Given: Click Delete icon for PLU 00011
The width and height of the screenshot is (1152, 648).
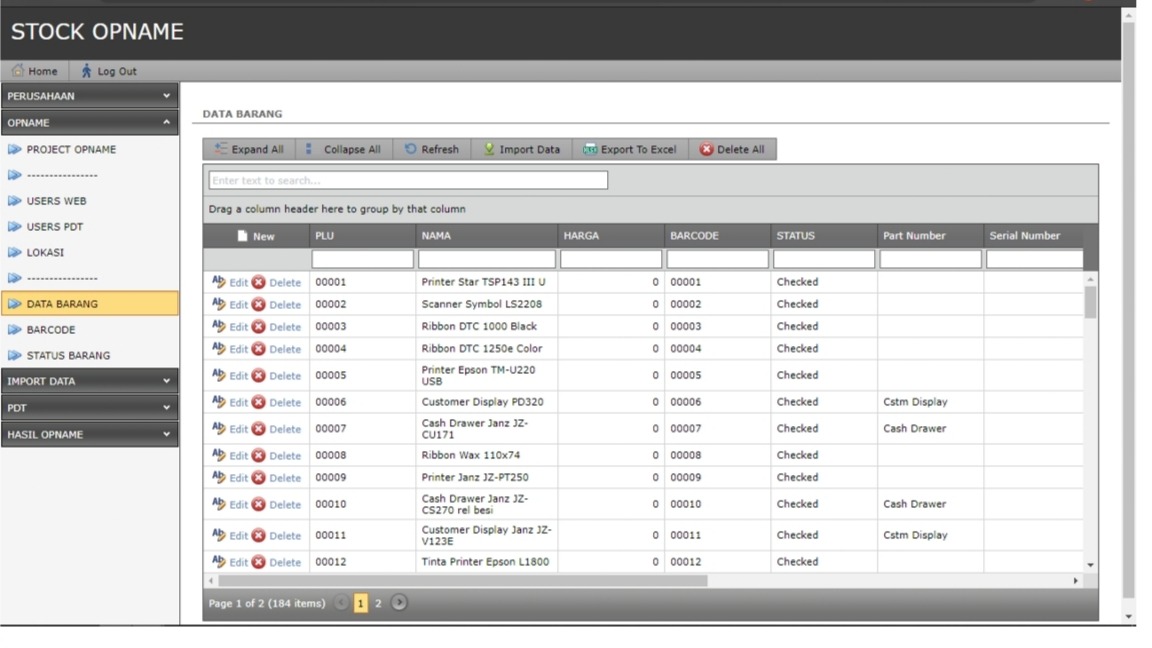Looking at the screenshot, I should coord(259,536).
